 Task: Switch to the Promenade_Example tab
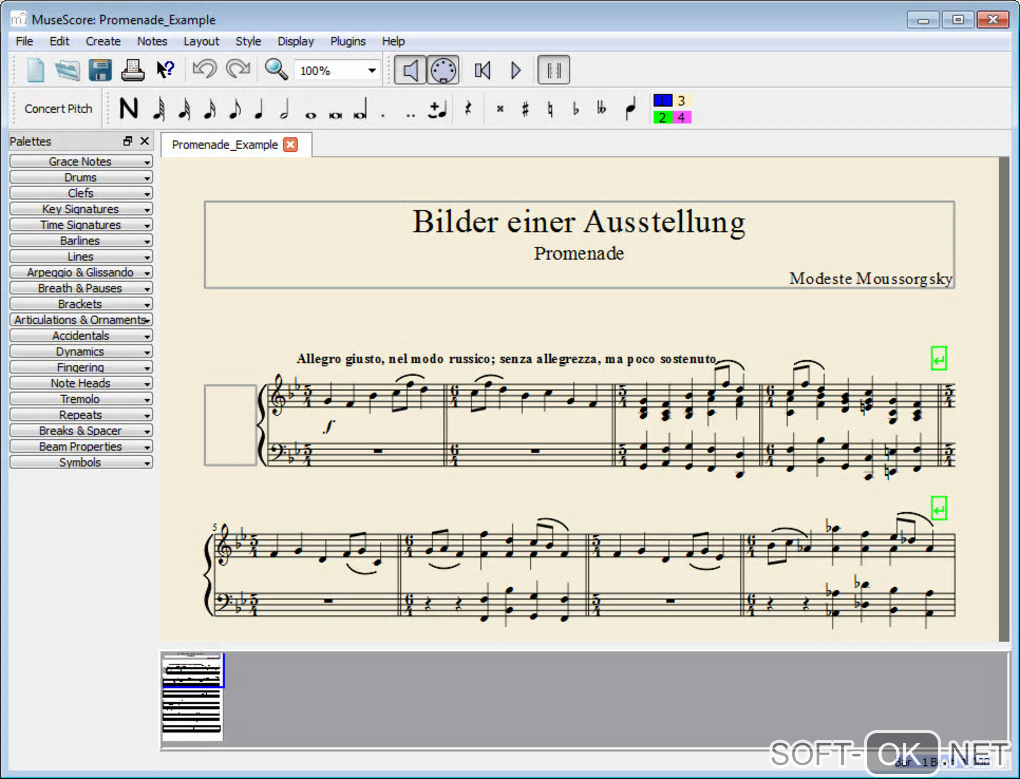coord(224,144)
